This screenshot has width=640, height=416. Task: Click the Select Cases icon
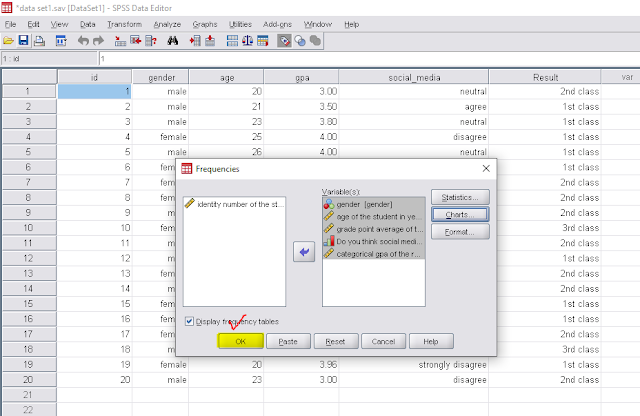(263, 41)
